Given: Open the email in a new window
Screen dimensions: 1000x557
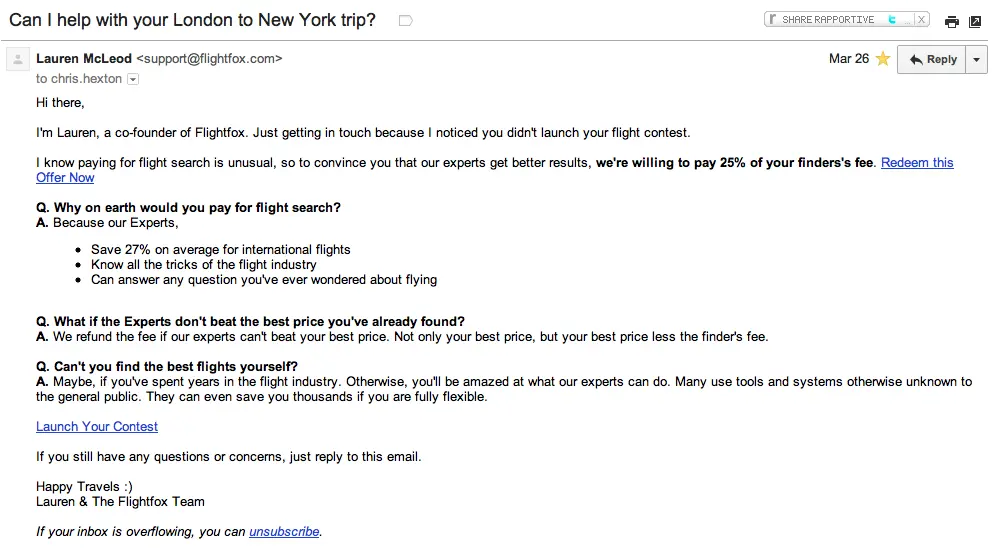Looking at the screenshot, I should tap(975, 21).
